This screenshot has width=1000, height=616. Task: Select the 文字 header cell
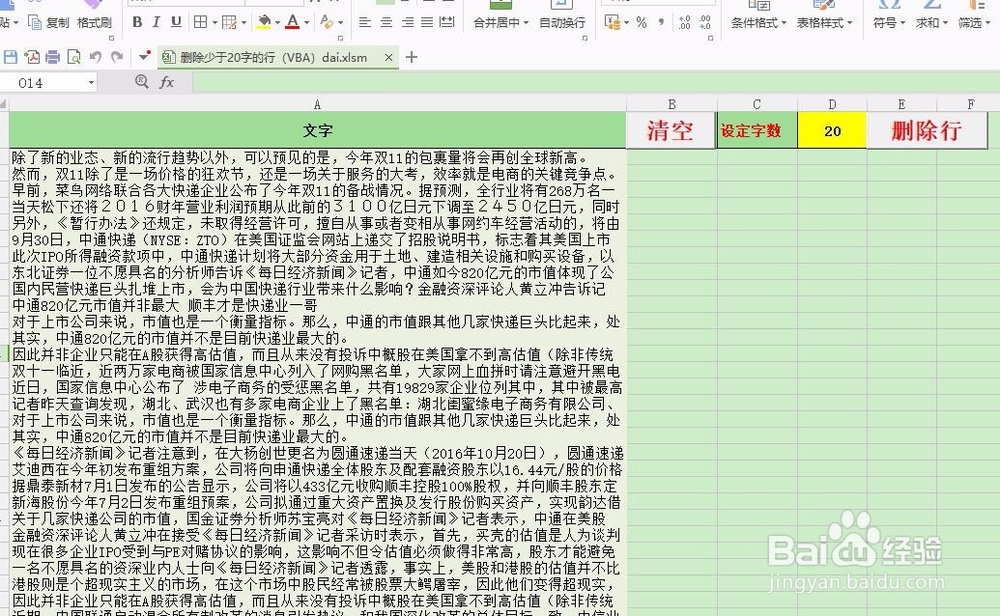pos(318,131)
